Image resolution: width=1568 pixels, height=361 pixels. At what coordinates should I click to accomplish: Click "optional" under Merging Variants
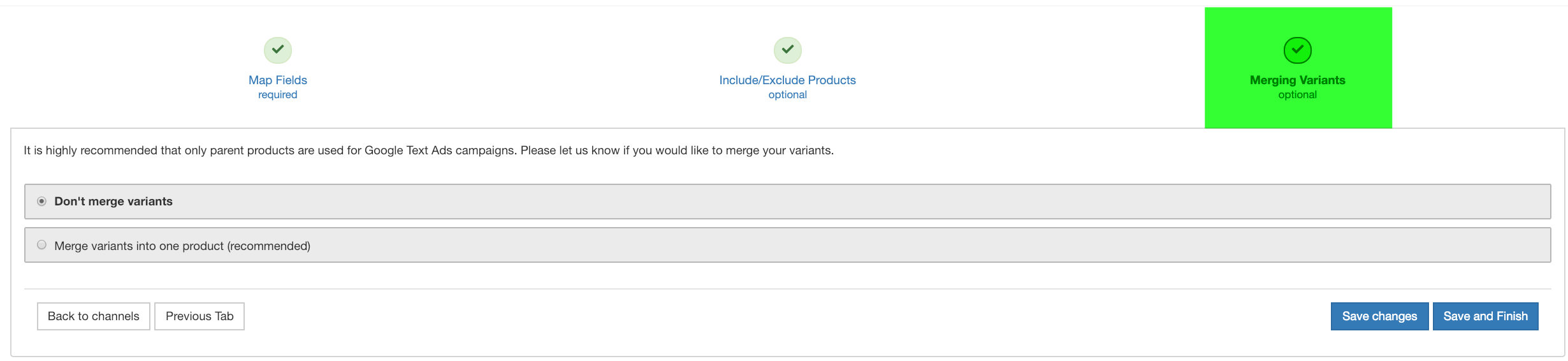click(x=1297, y=95)
